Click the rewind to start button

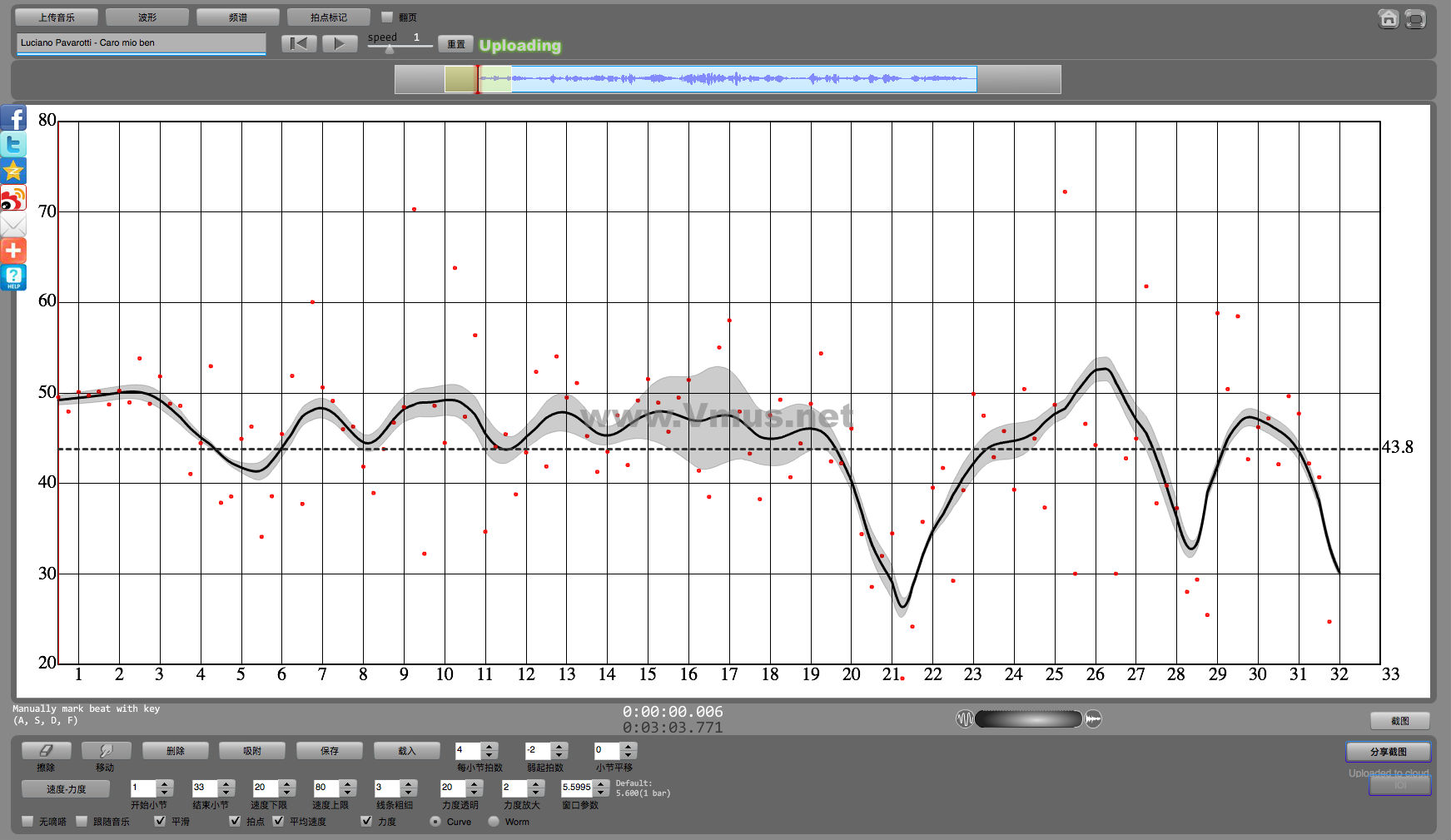pyautogui.click(x=299, y=43)
